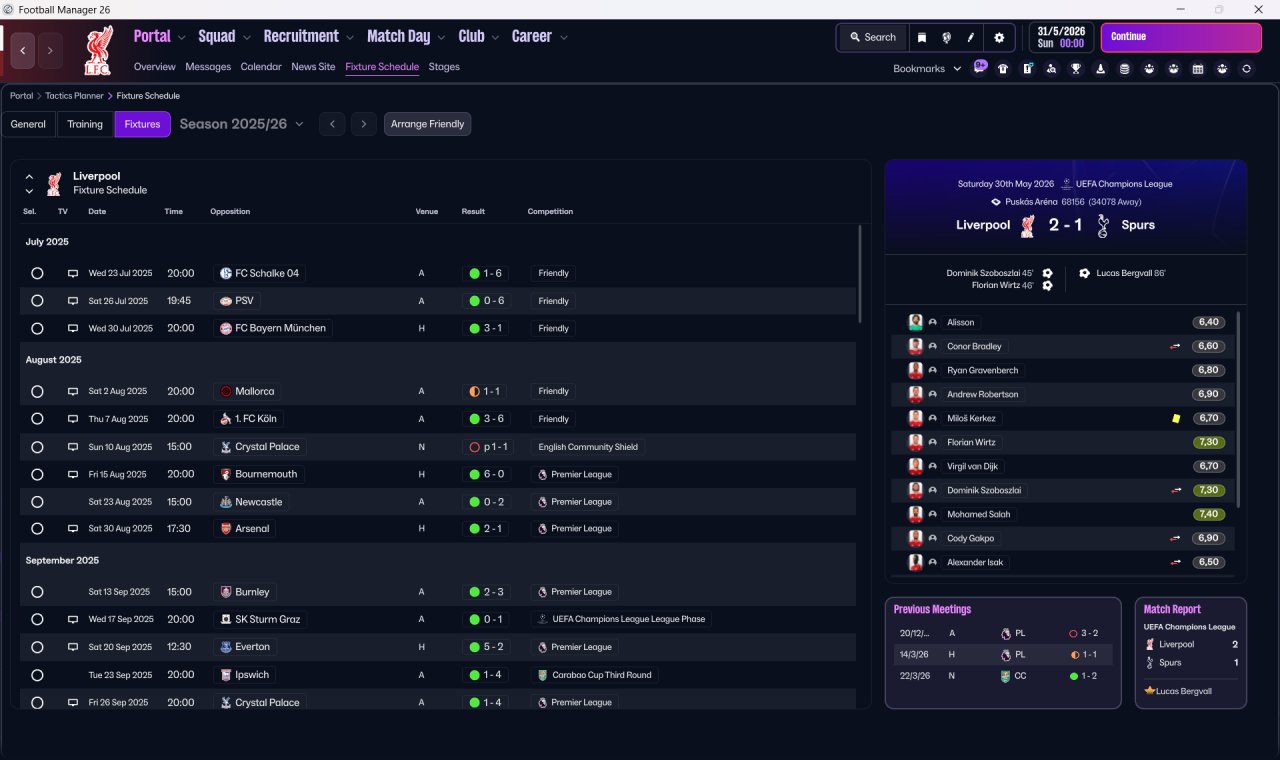
Task: Select the radio button for PSV fixture
Action: tap(37, 301)
